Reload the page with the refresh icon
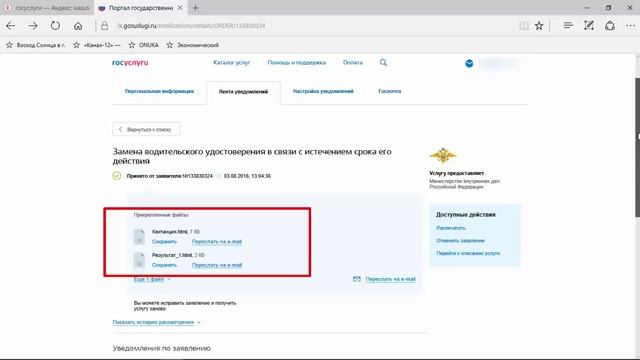The height and width of the screenshot is (360, 640). click(x=55, y=26)
